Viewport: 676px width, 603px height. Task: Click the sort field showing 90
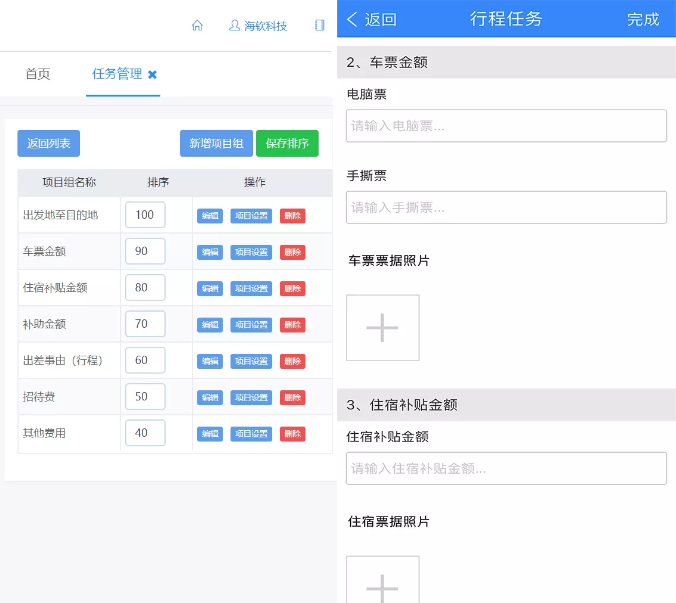pyautogui.click(x=145, y=251)
